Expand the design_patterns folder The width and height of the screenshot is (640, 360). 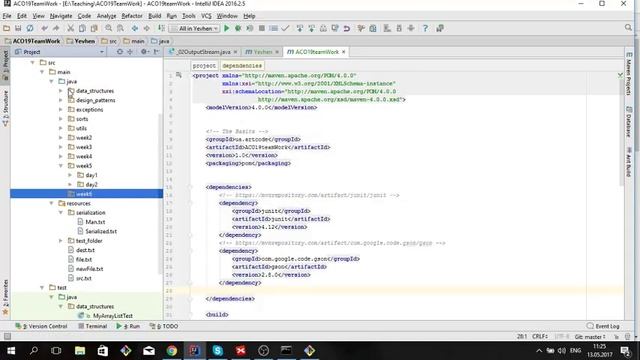[61, 100]
